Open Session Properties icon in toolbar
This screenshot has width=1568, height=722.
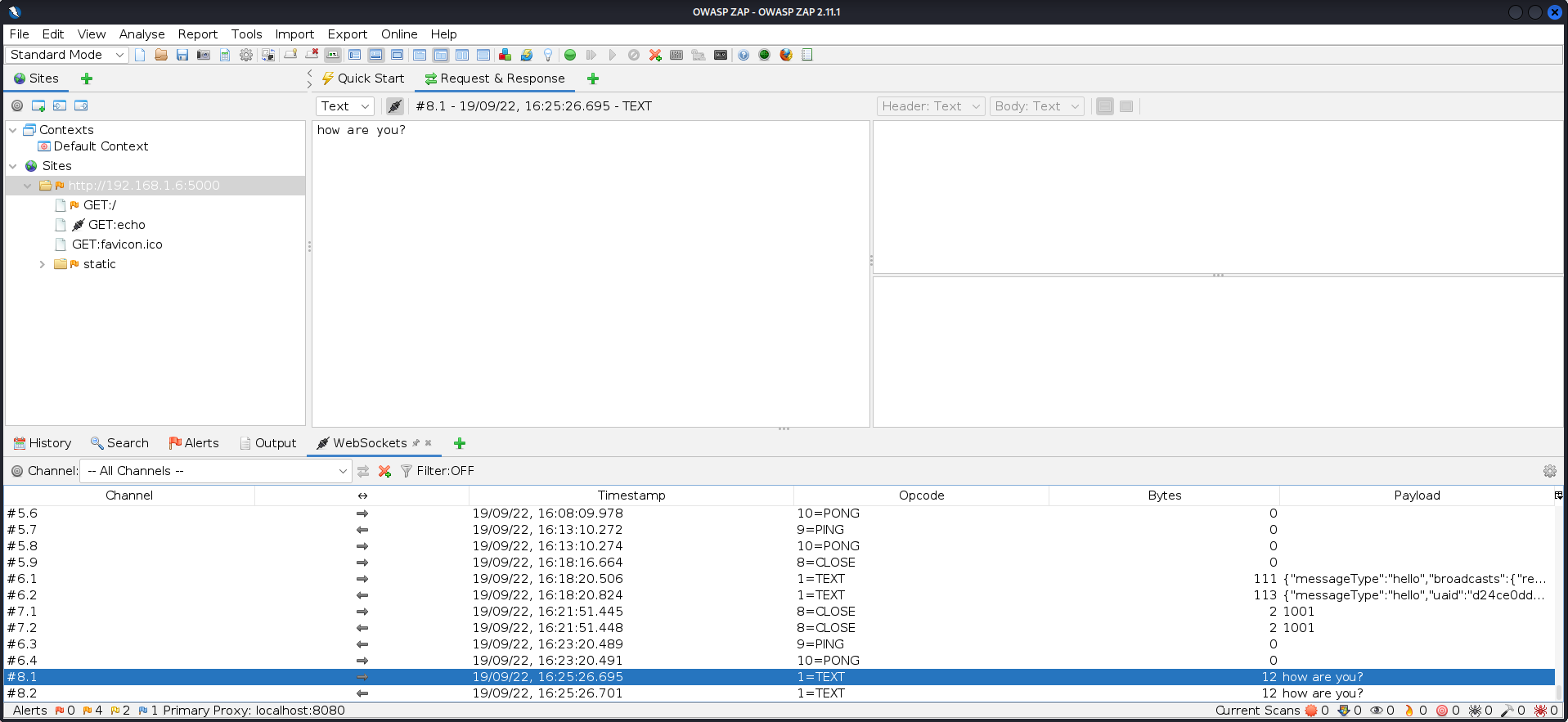tap(225, 55)
